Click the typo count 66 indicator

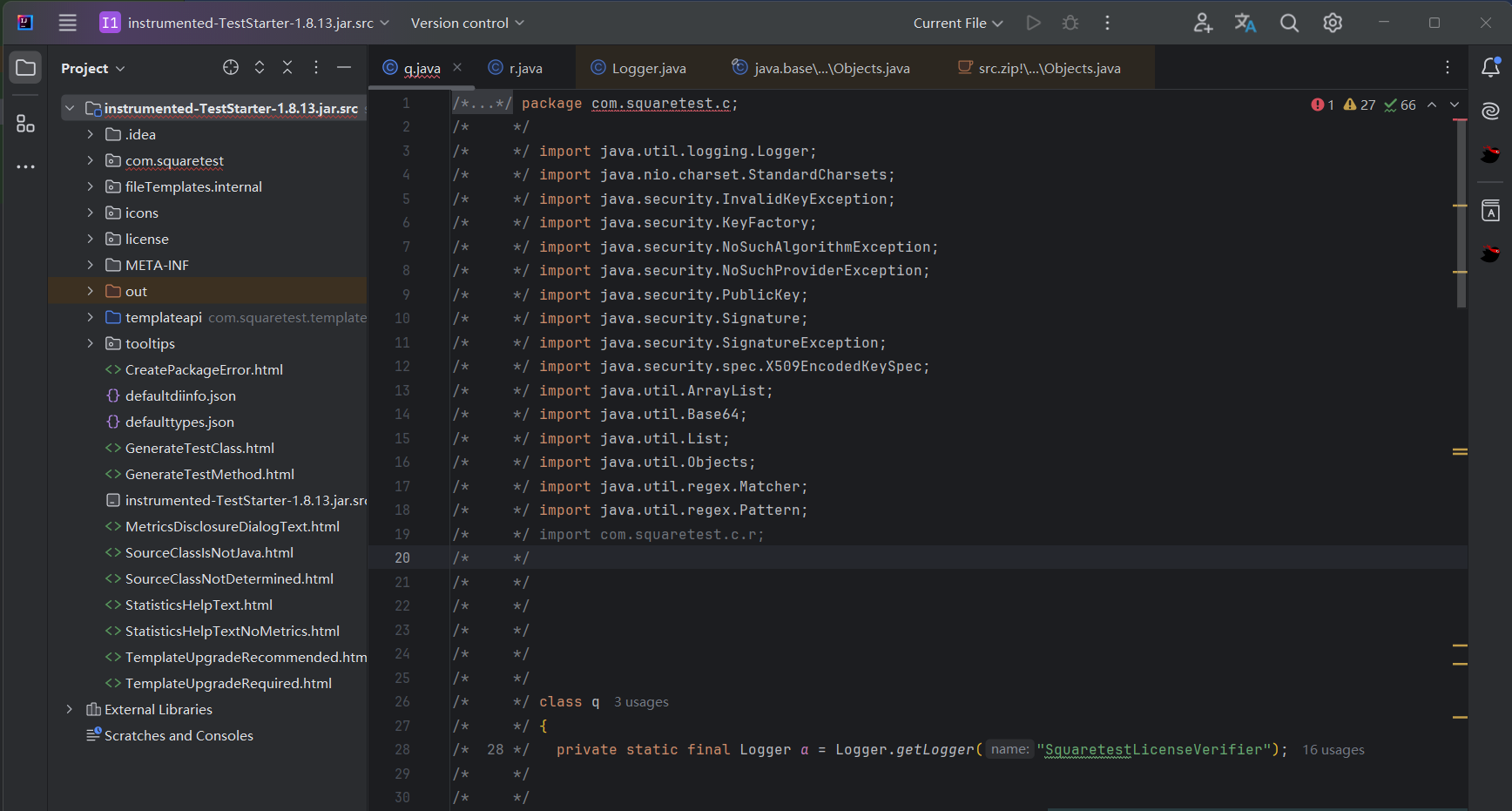[x=1400, y=105]
